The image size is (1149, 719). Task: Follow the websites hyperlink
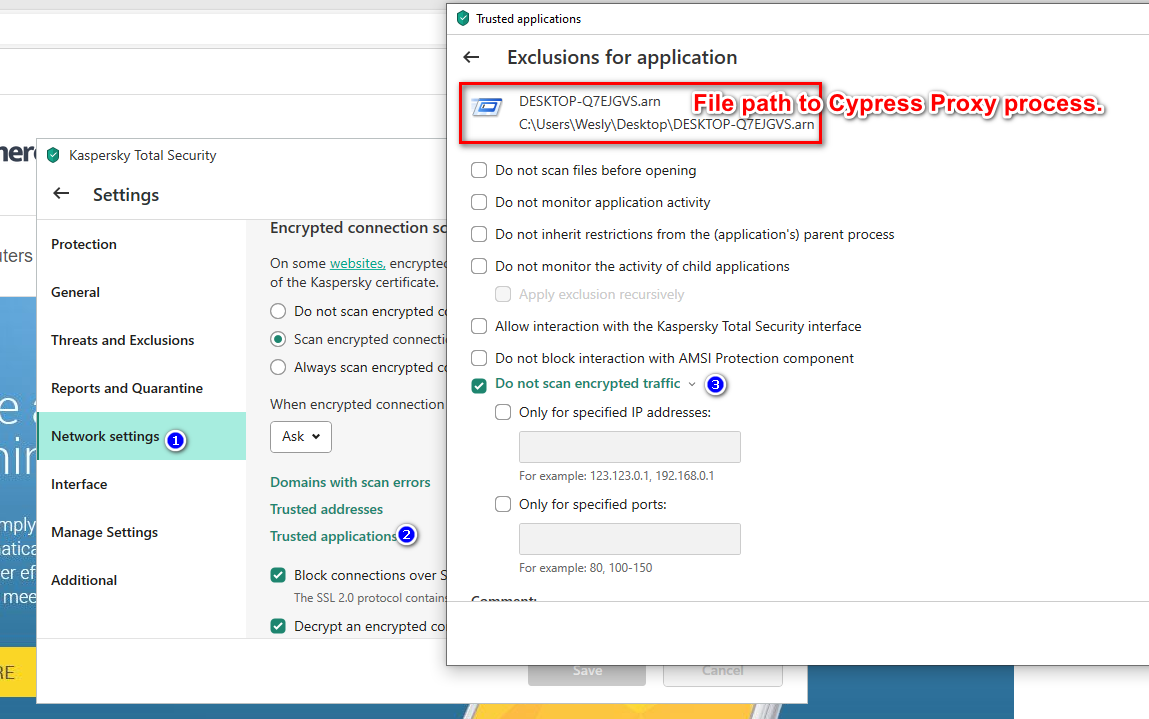(x=358, y=263)
